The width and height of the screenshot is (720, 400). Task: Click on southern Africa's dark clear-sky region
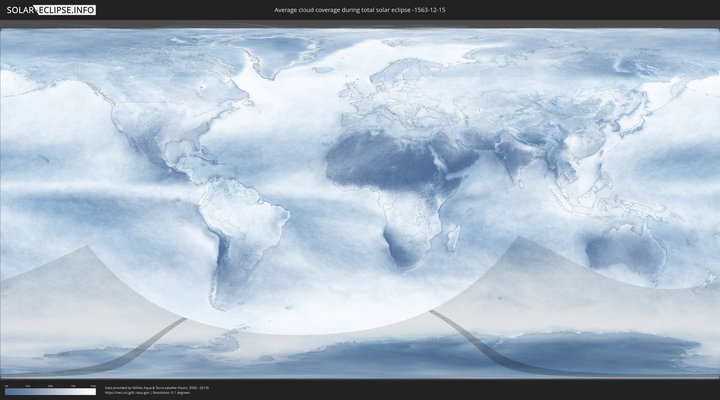click(403, 245)
